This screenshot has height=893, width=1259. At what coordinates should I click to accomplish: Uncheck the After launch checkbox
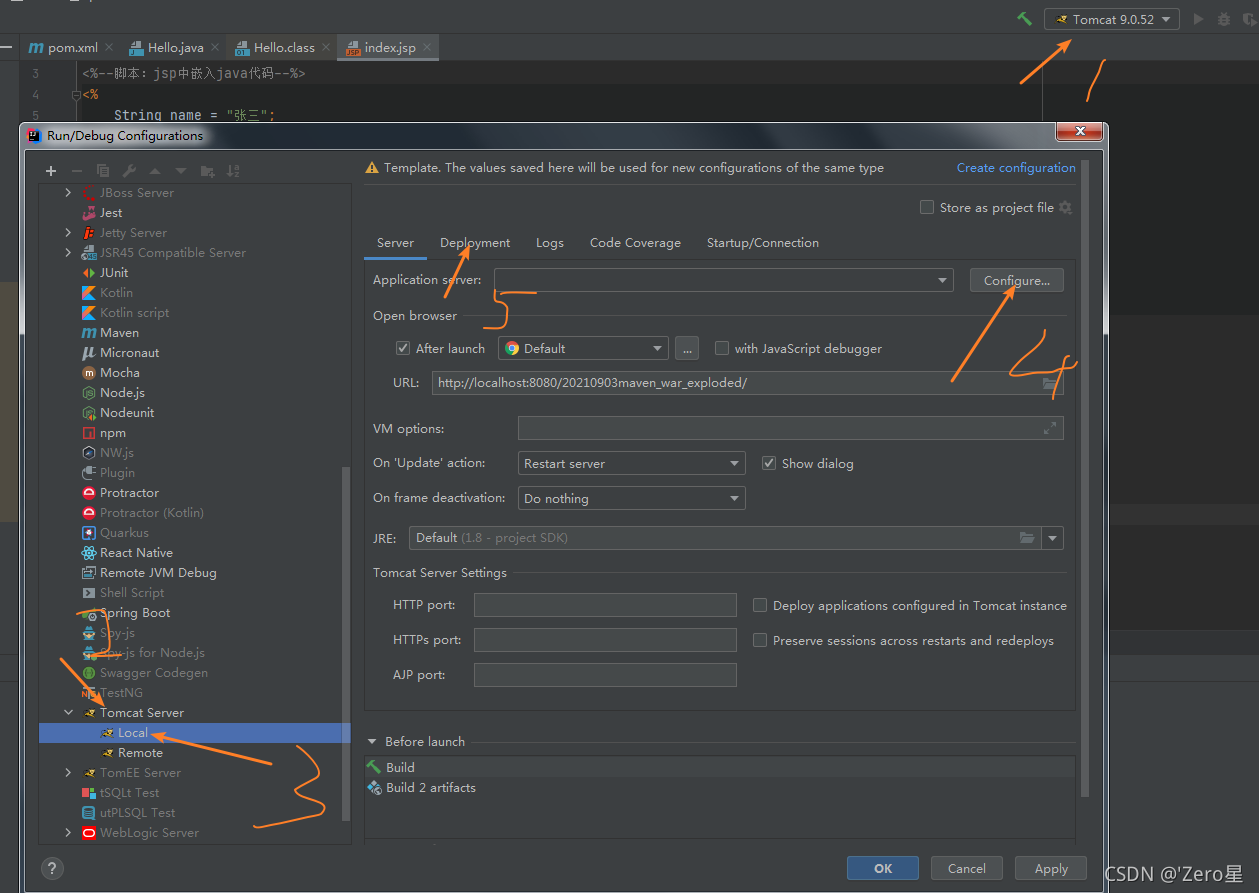[403, 348]
